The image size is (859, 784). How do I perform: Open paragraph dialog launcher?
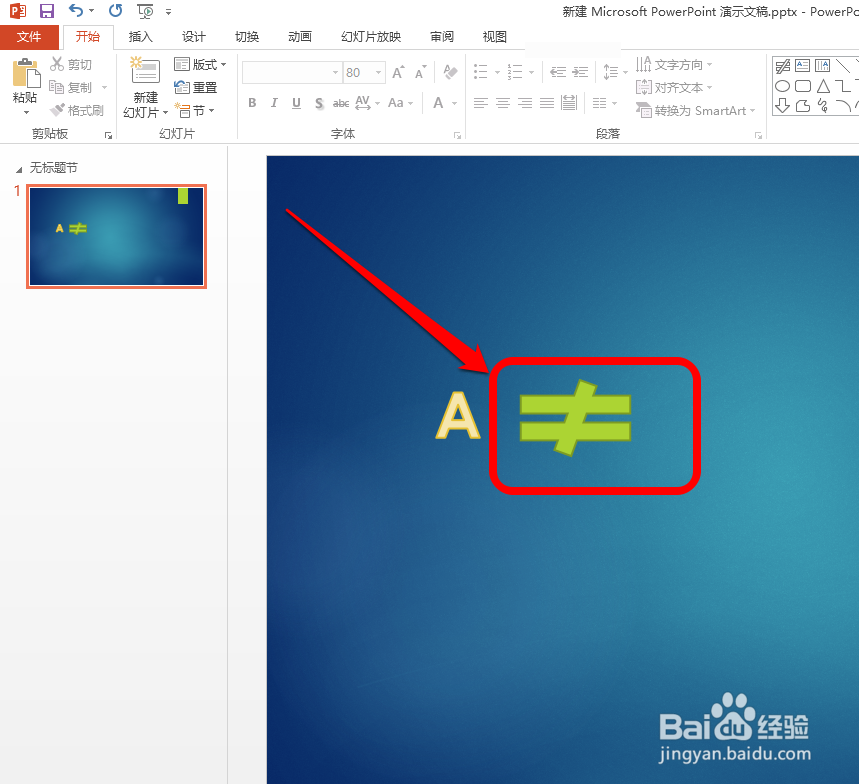point(758,135)
